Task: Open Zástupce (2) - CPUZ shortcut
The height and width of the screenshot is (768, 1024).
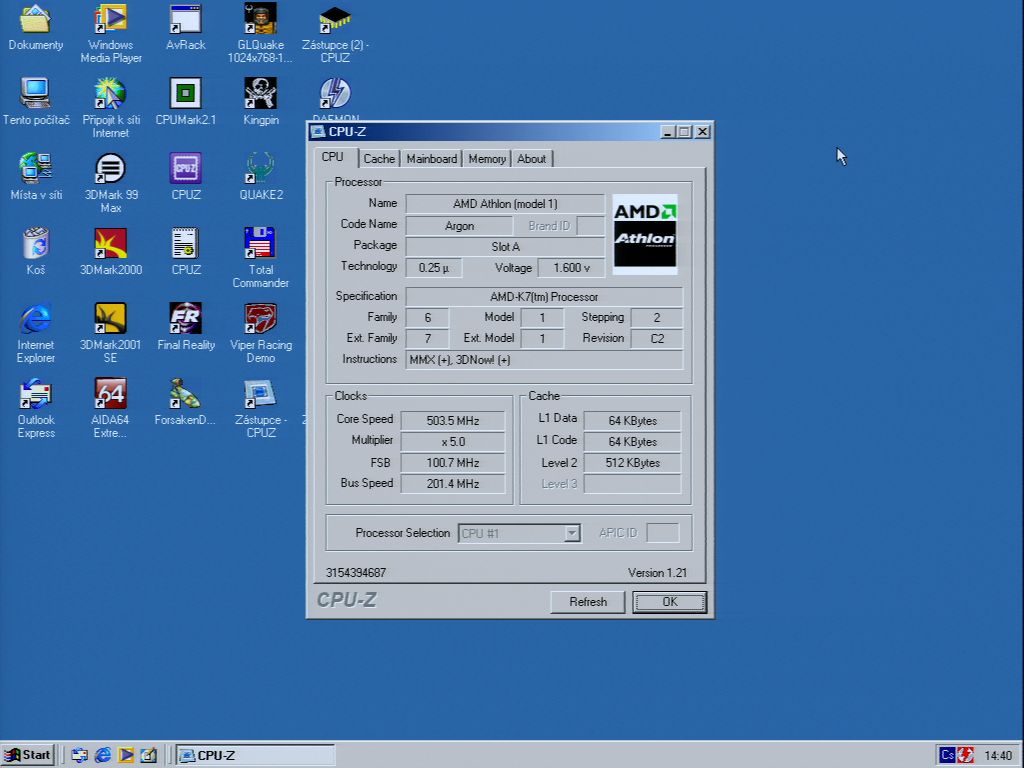Action: [x=335, y=20]
